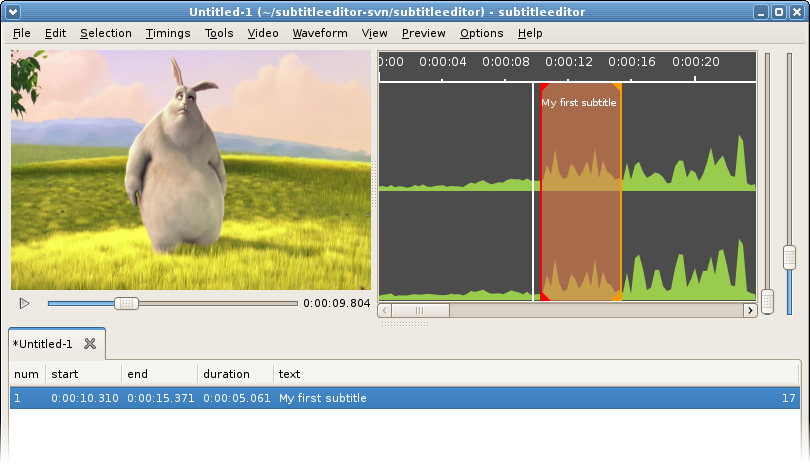Click the 'text' column header
The width and height of the screenshot is (810, 473).
(536, 374)
